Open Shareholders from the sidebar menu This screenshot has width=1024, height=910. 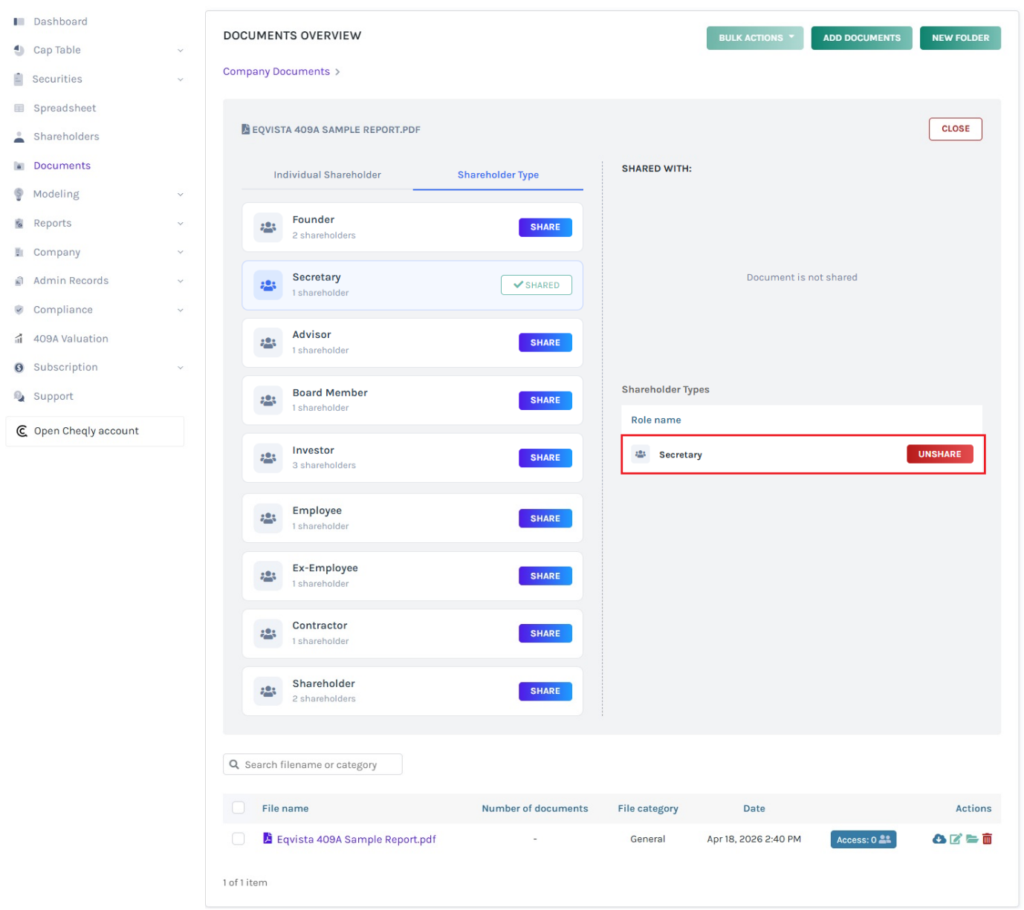tap(66, 137)
